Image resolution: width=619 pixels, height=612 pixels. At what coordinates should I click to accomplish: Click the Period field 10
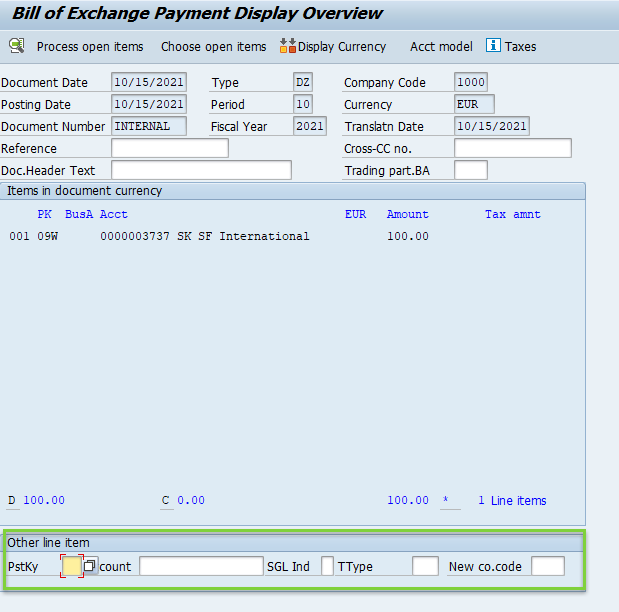303,104
